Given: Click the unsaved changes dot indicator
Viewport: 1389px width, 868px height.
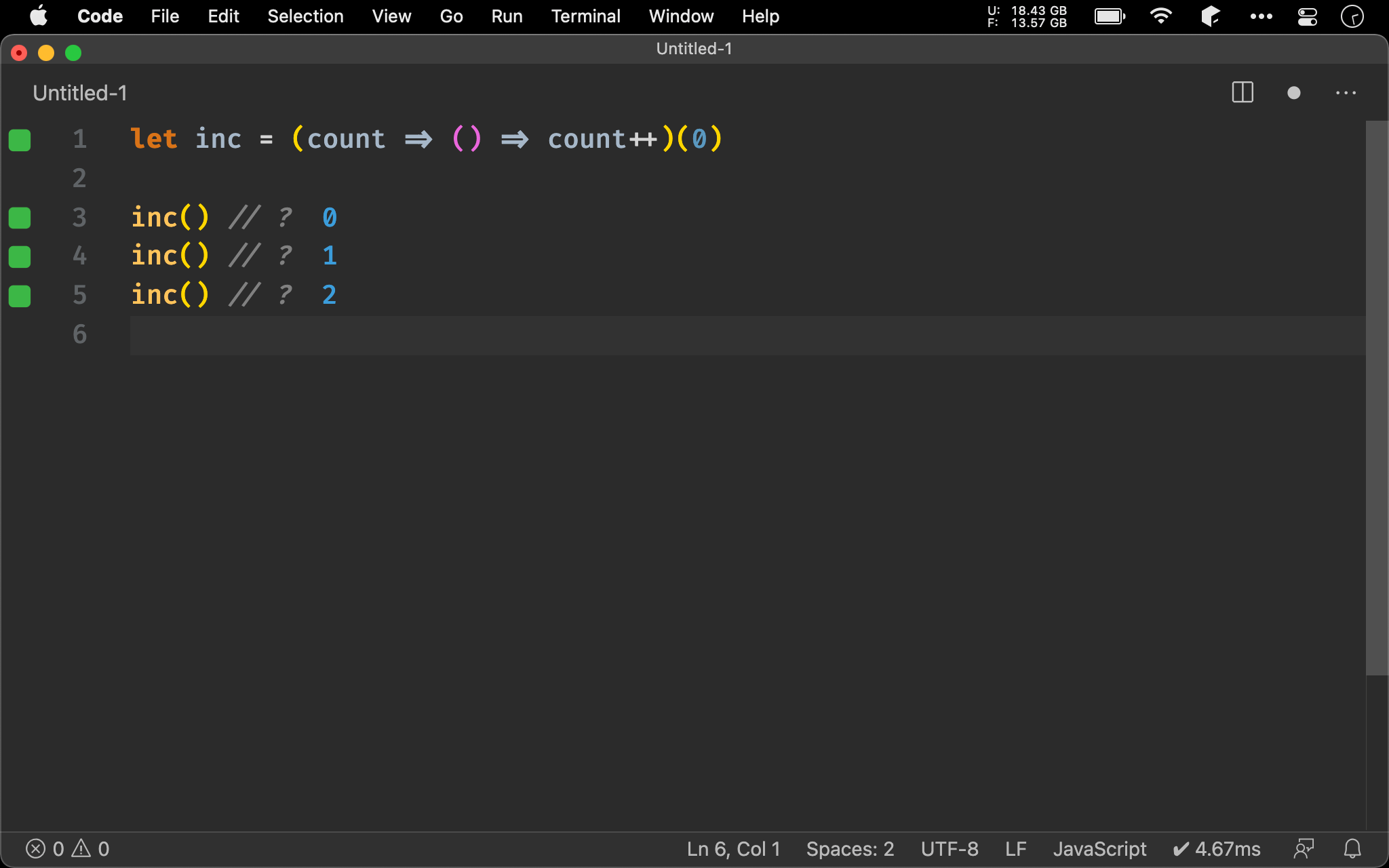Looking at the screenshot, I should point(1293,93).
